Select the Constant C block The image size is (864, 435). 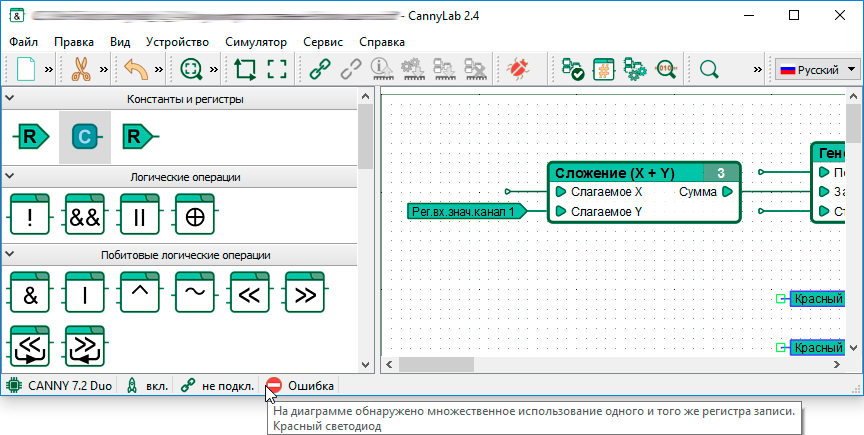click(x=85, y=137)
